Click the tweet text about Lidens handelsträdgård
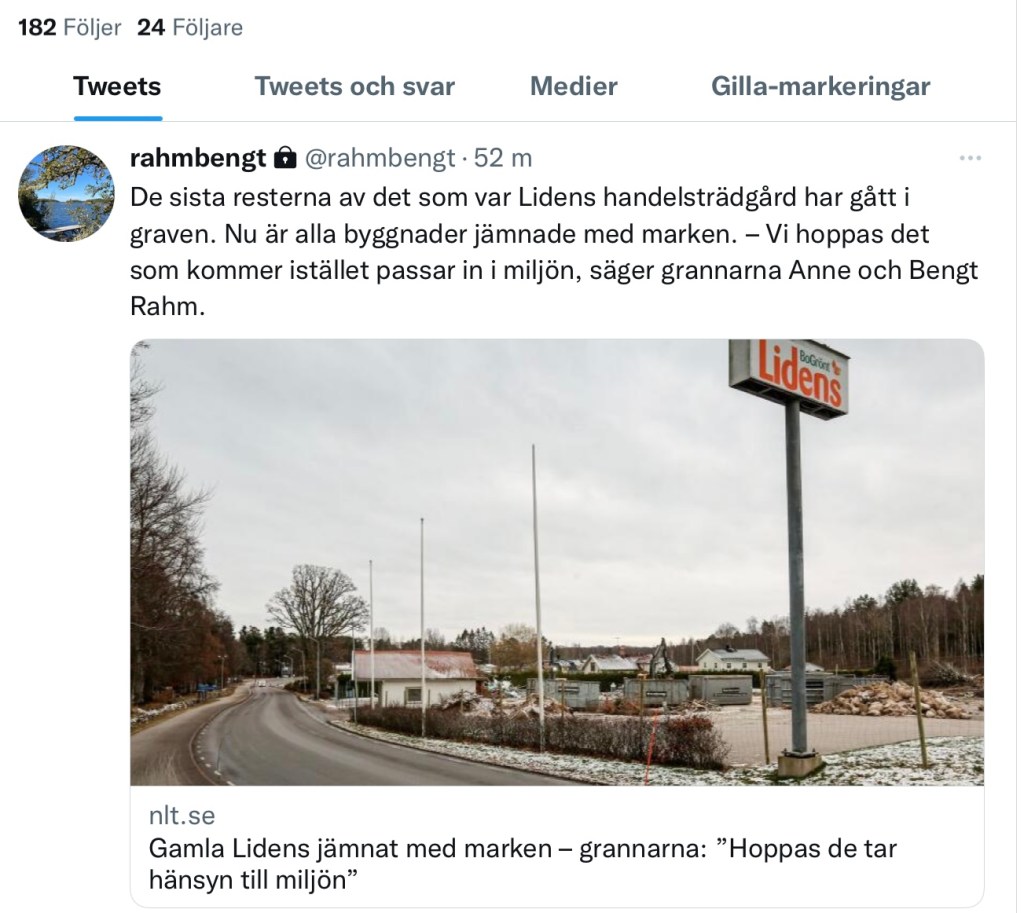The height and width of the screenshot is (913, 1024). pyautogui.click(x=554, y=251)
